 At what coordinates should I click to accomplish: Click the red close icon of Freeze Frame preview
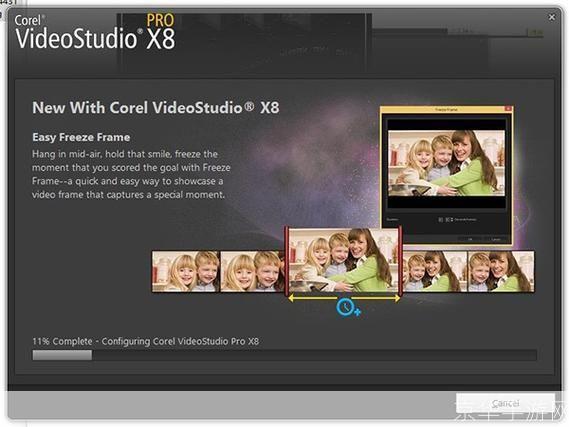[x=508, y=108]
